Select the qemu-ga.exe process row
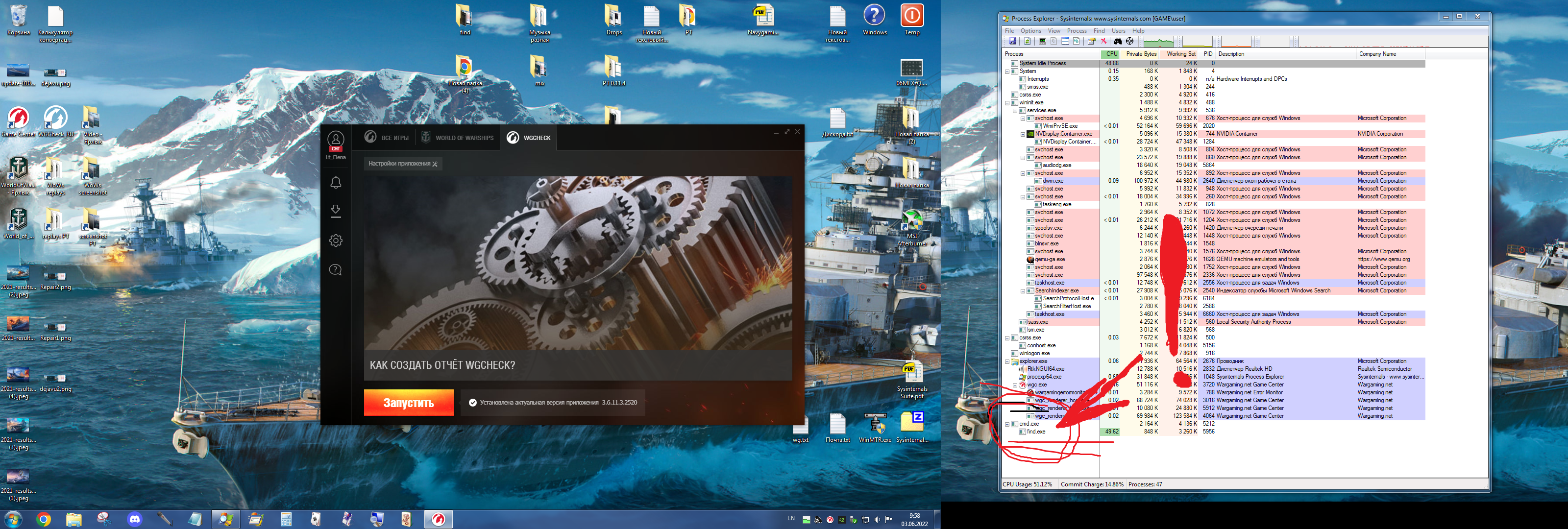 tap(1214, 259)
